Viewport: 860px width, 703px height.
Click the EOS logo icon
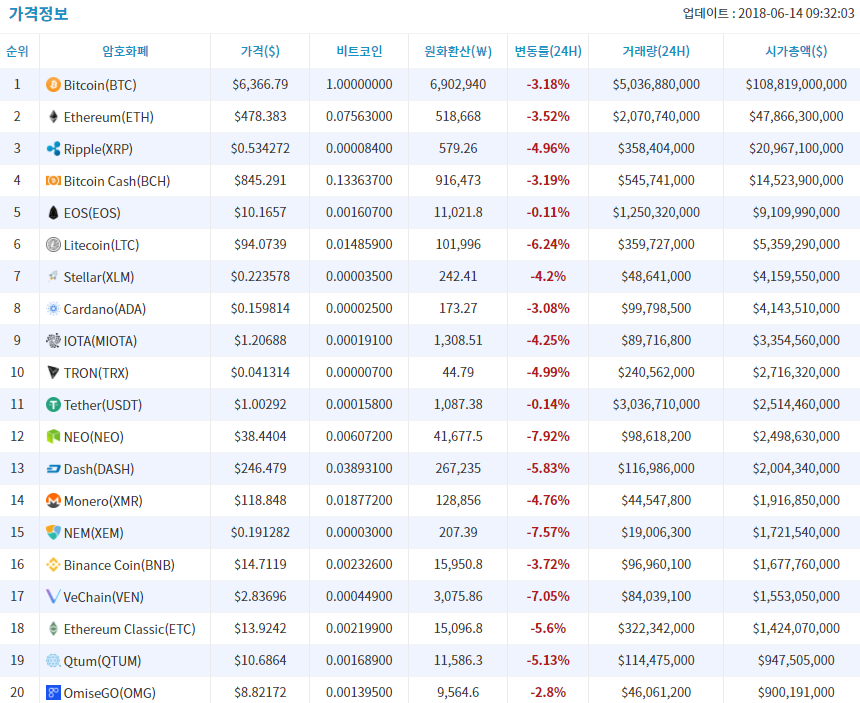point(53,213)
